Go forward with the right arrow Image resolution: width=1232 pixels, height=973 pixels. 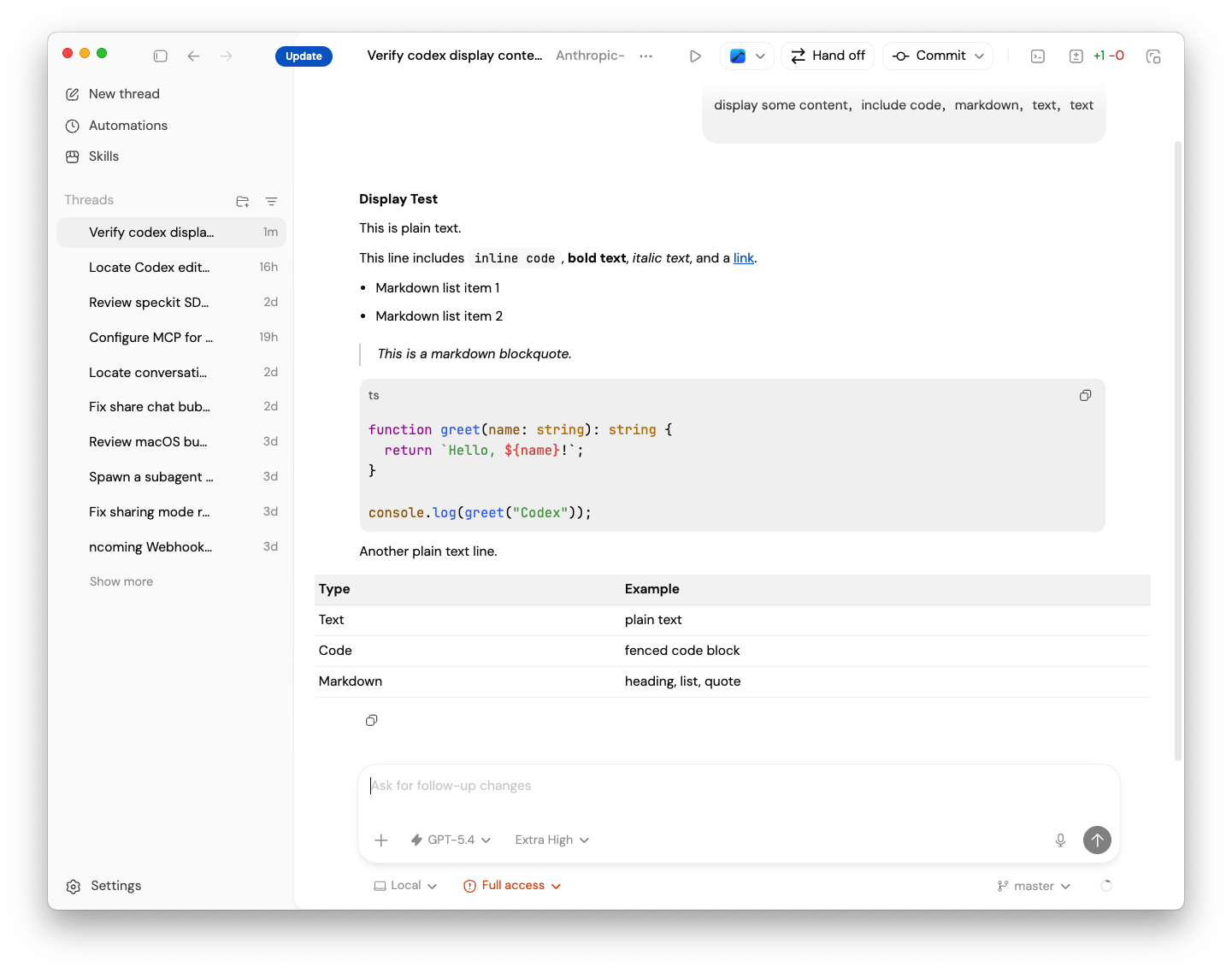click(x=227, y=56)
